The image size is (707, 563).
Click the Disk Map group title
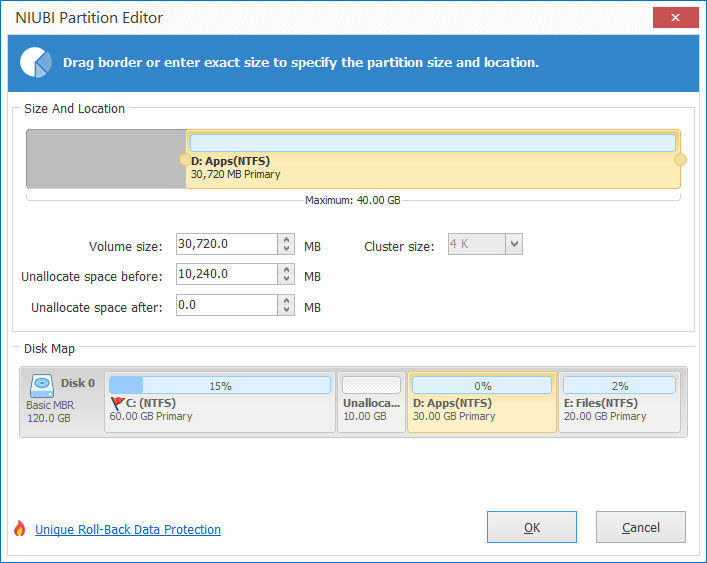click(x=49, y=348)
